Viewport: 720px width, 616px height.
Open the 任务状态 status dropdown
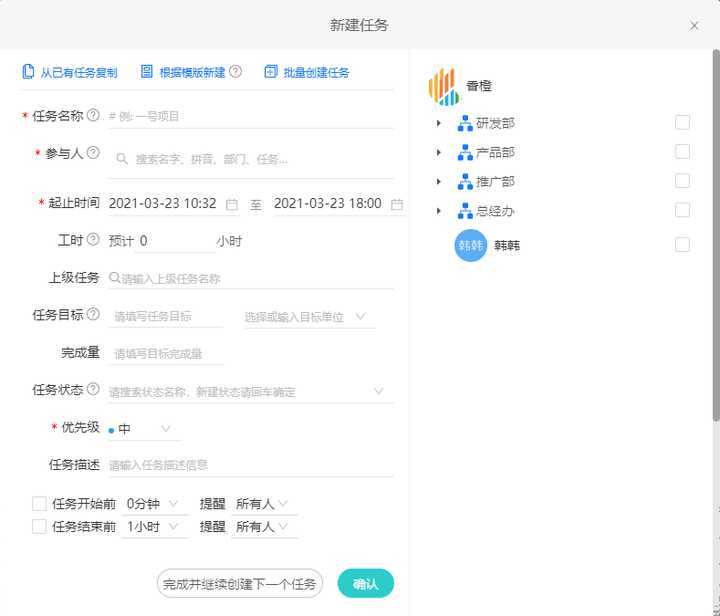(379, 391)
